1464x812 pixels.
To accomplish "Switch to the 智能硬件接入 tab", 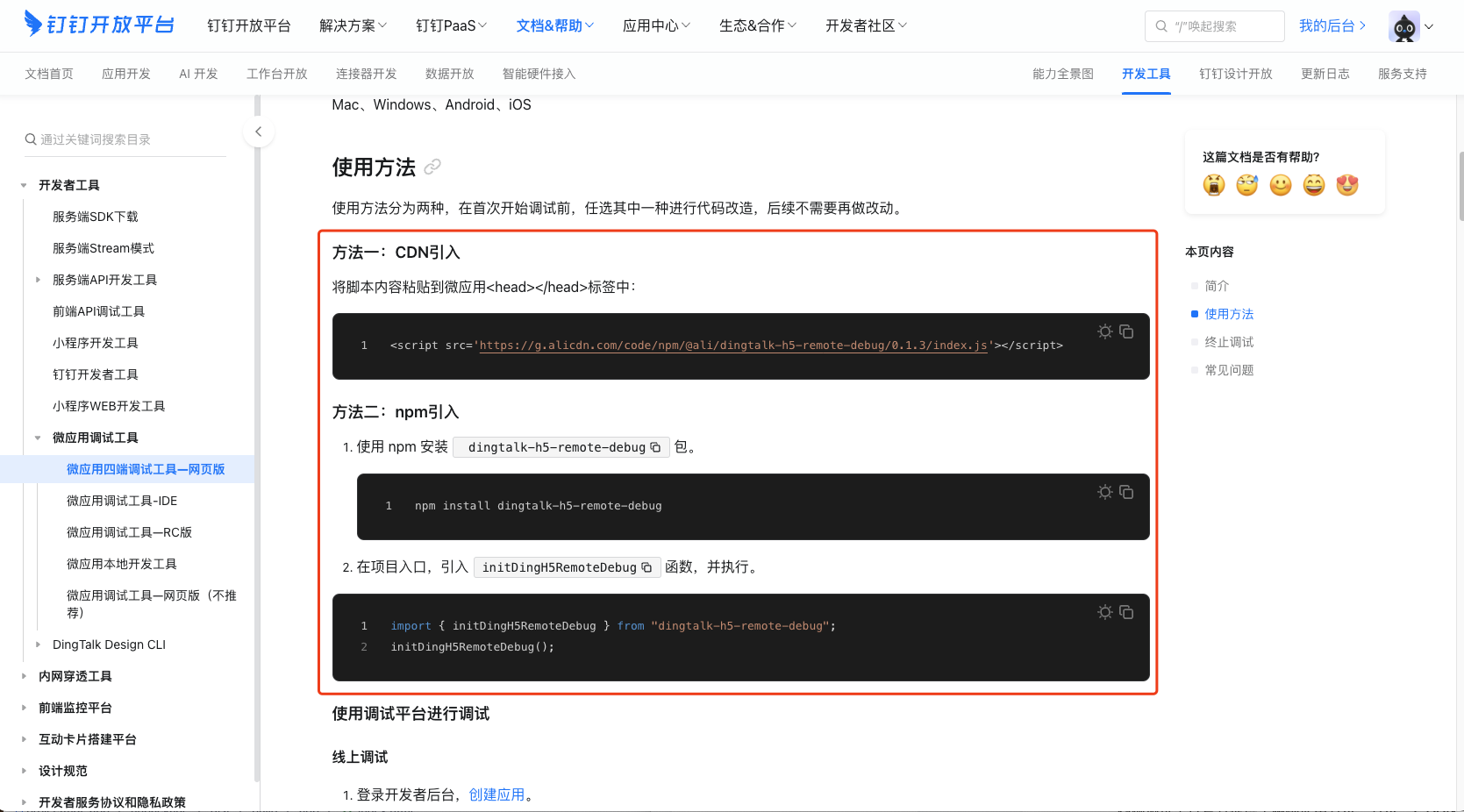I will 539,74.
